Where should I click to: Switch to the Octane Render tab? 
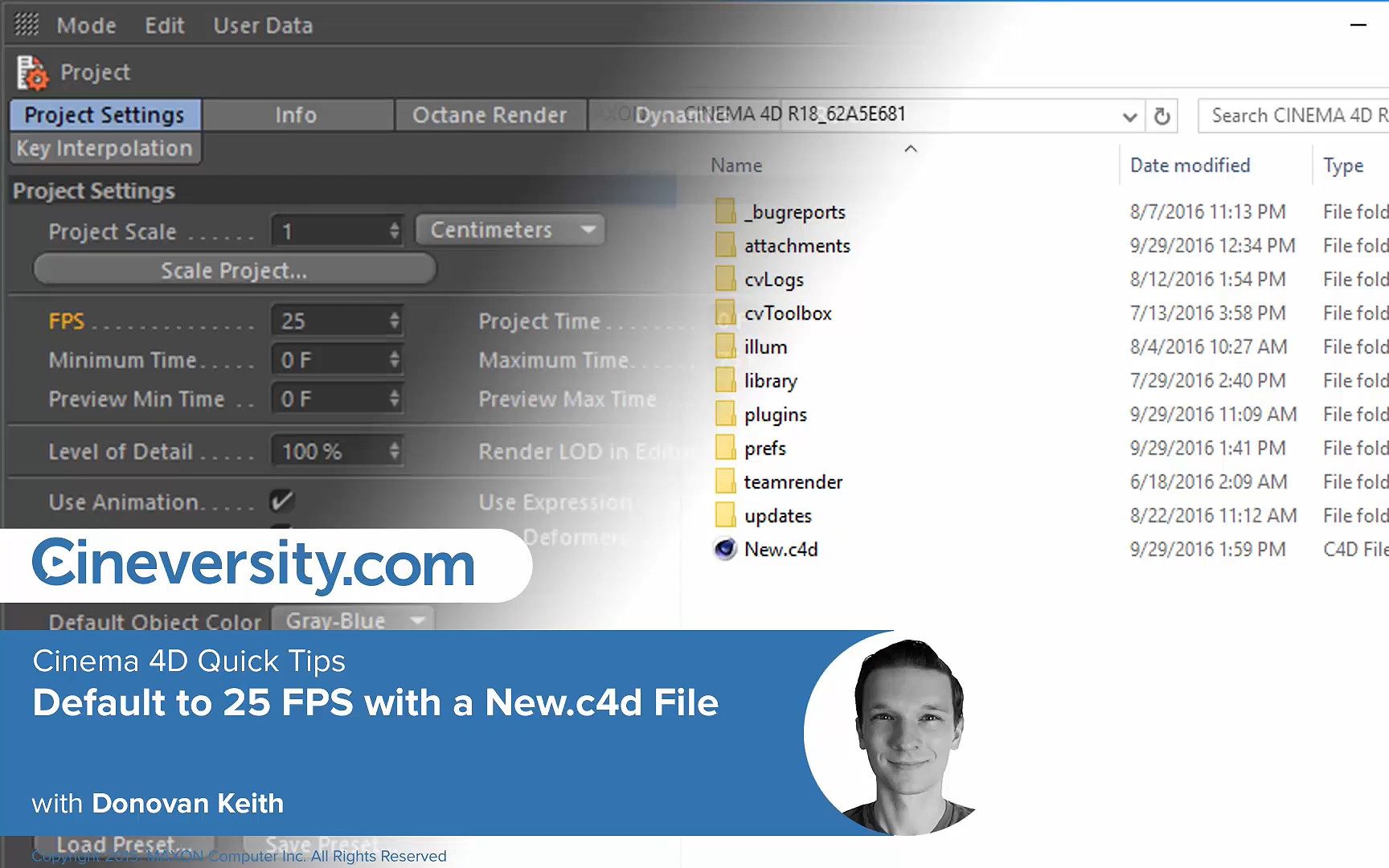(490, 114)
